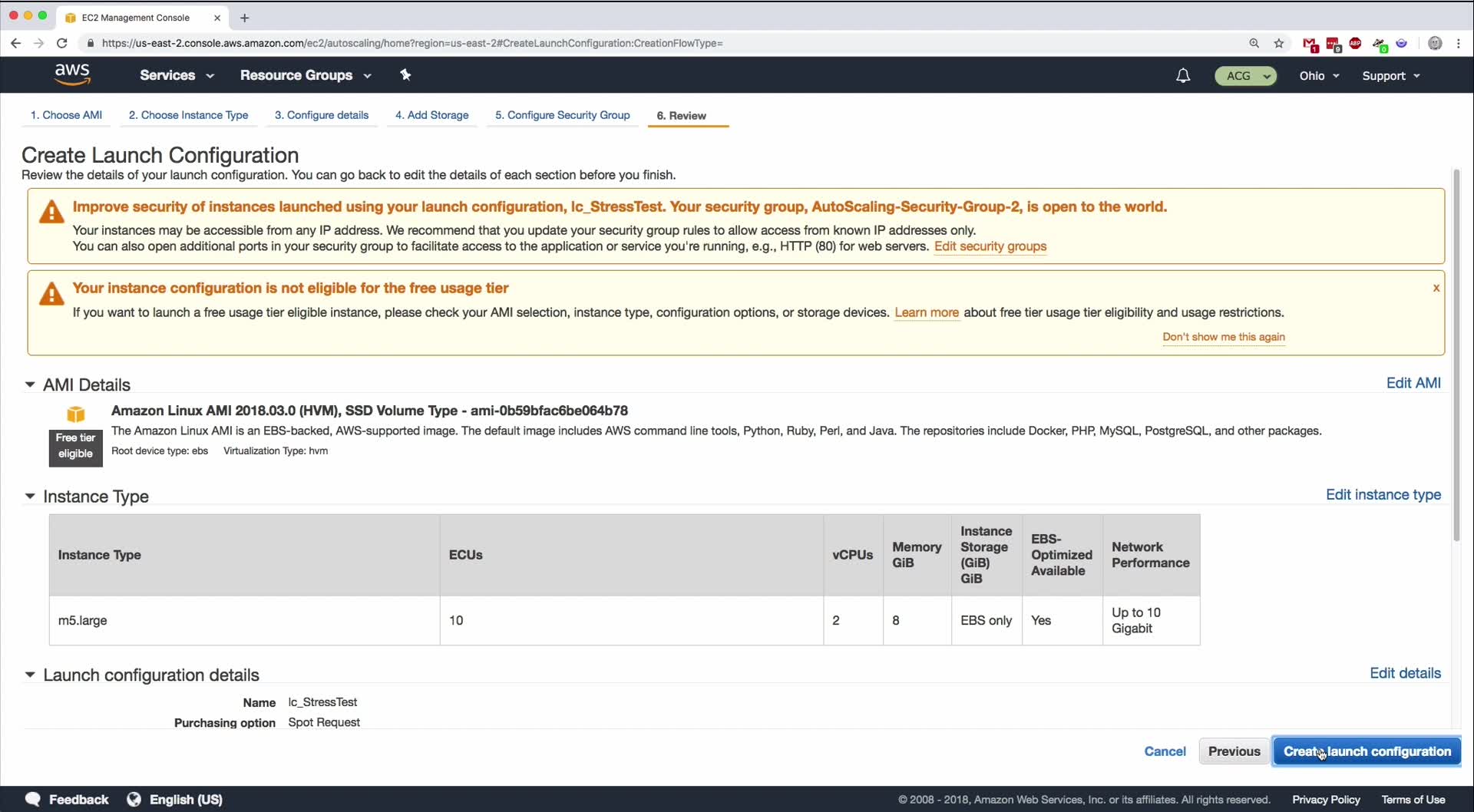Viewport: 1474px width, 812px height.
Task: Select the step 6 Review tab
Action: [x=681, y=116]
